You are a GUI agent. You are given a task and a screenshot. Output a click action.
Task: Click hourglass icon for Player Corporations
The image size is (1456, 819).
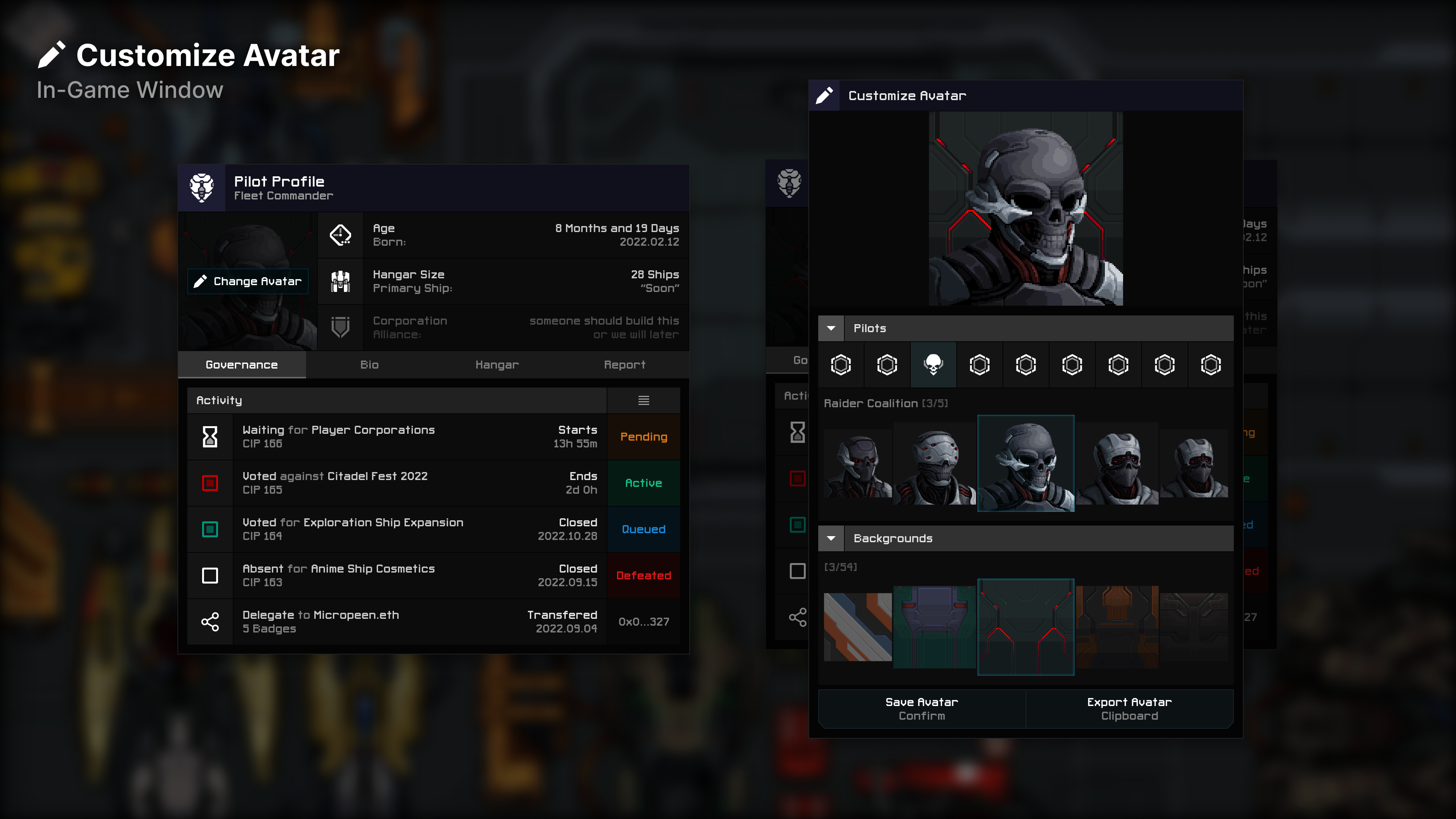tap(210, 436)
